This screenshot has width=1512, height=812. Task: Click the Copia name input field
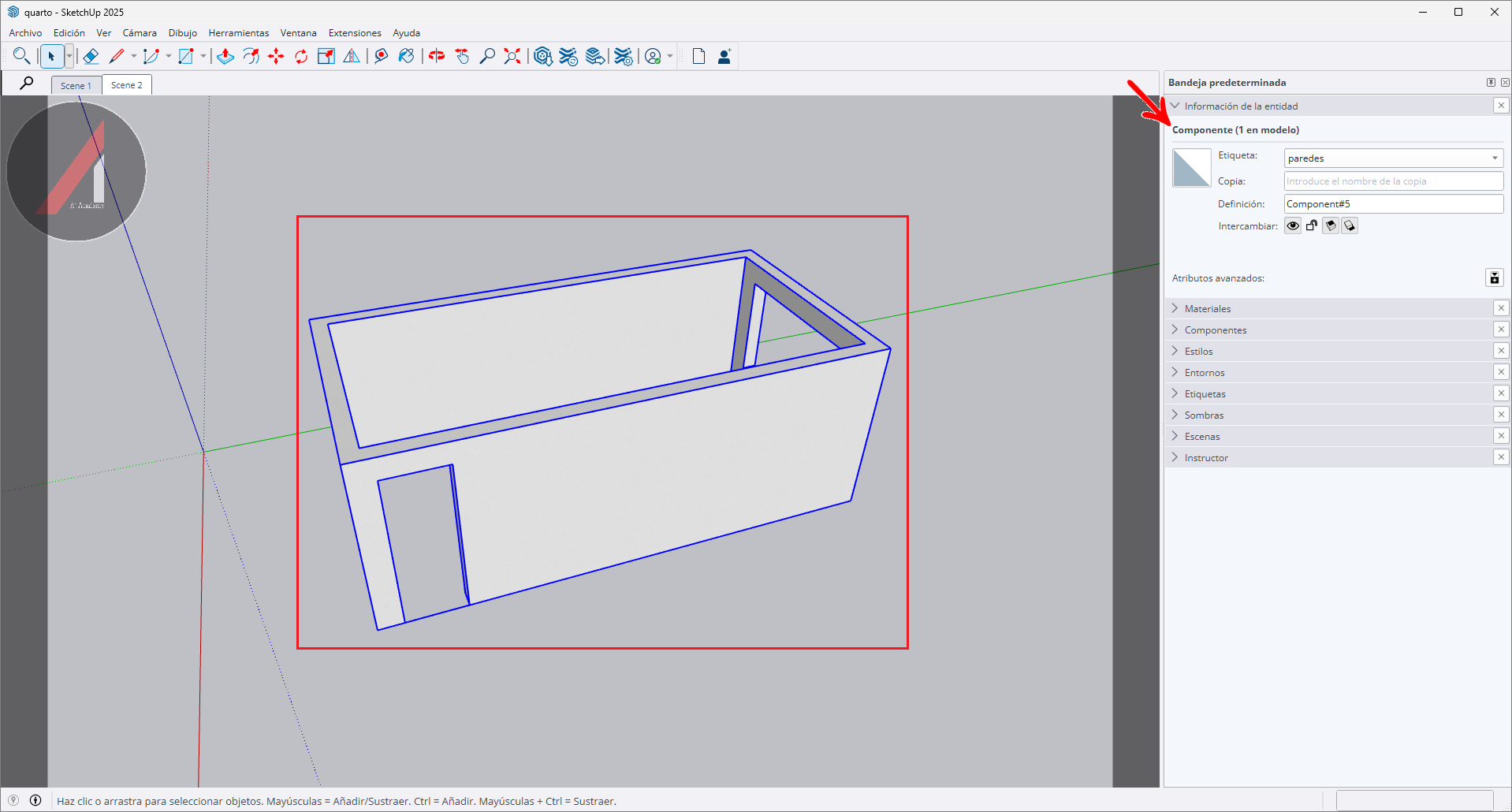[1394, 181]
